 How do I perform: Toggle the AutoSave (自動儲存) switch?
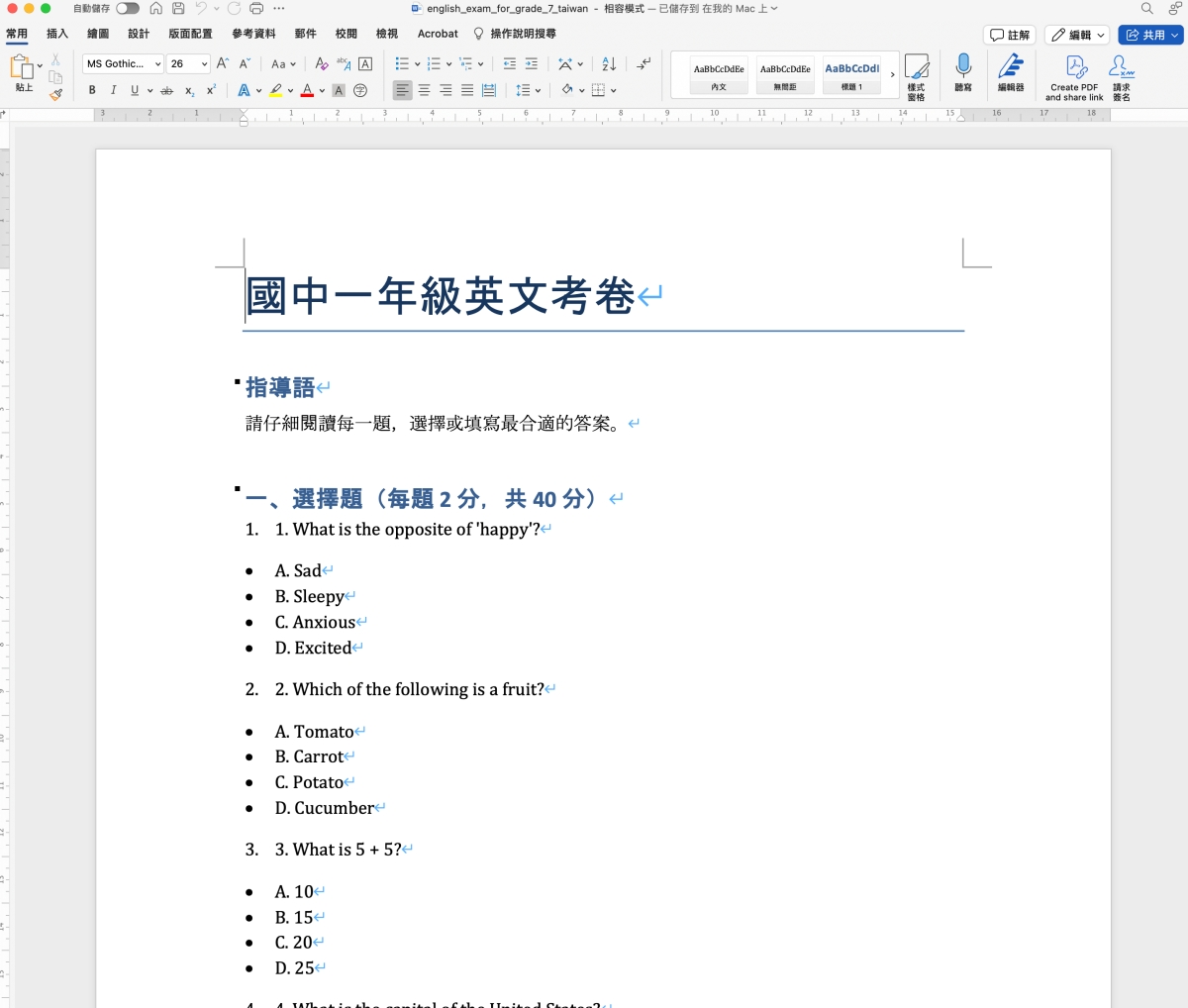click(x=128, y=8)
